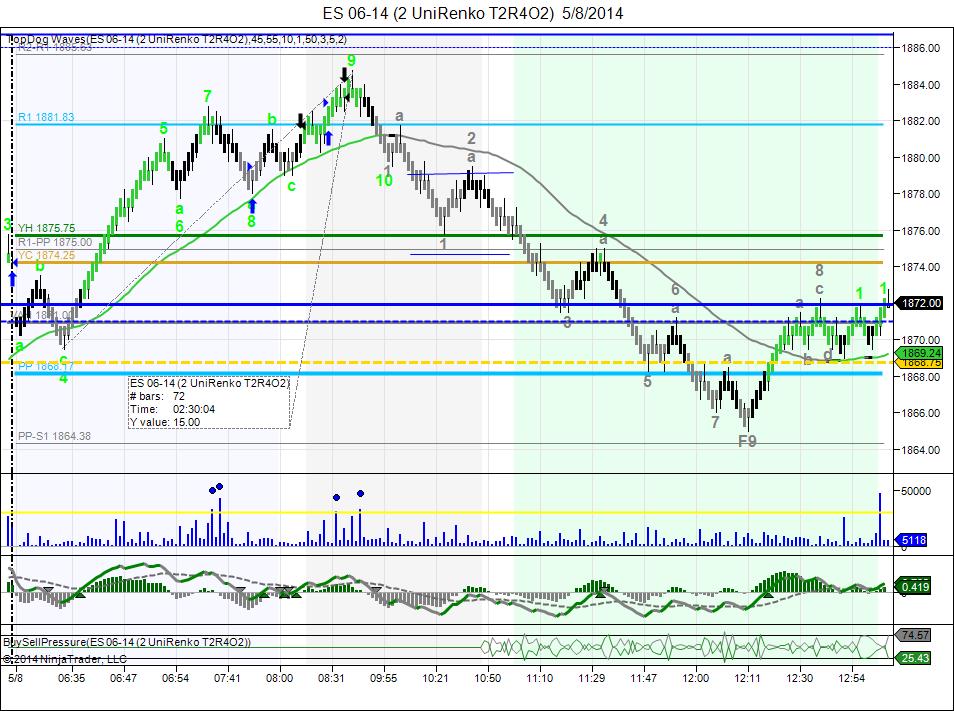Select the BuySellPressure indicator label
954x711 pixels.
pyautogui.click(x=127, y=642)
